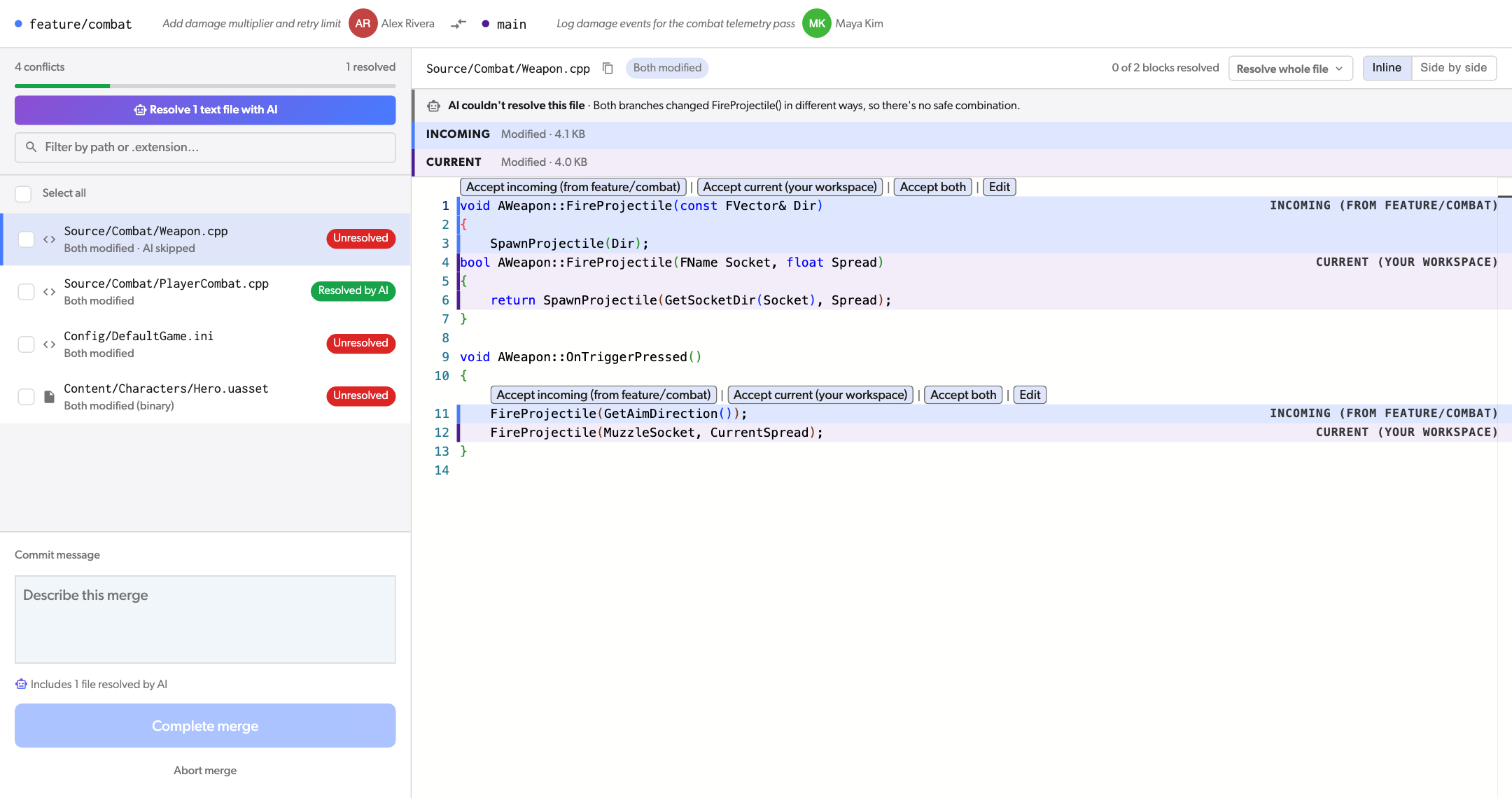Open the Source/Combat/PlayerCombat.cpp row

tap(205, 292)
